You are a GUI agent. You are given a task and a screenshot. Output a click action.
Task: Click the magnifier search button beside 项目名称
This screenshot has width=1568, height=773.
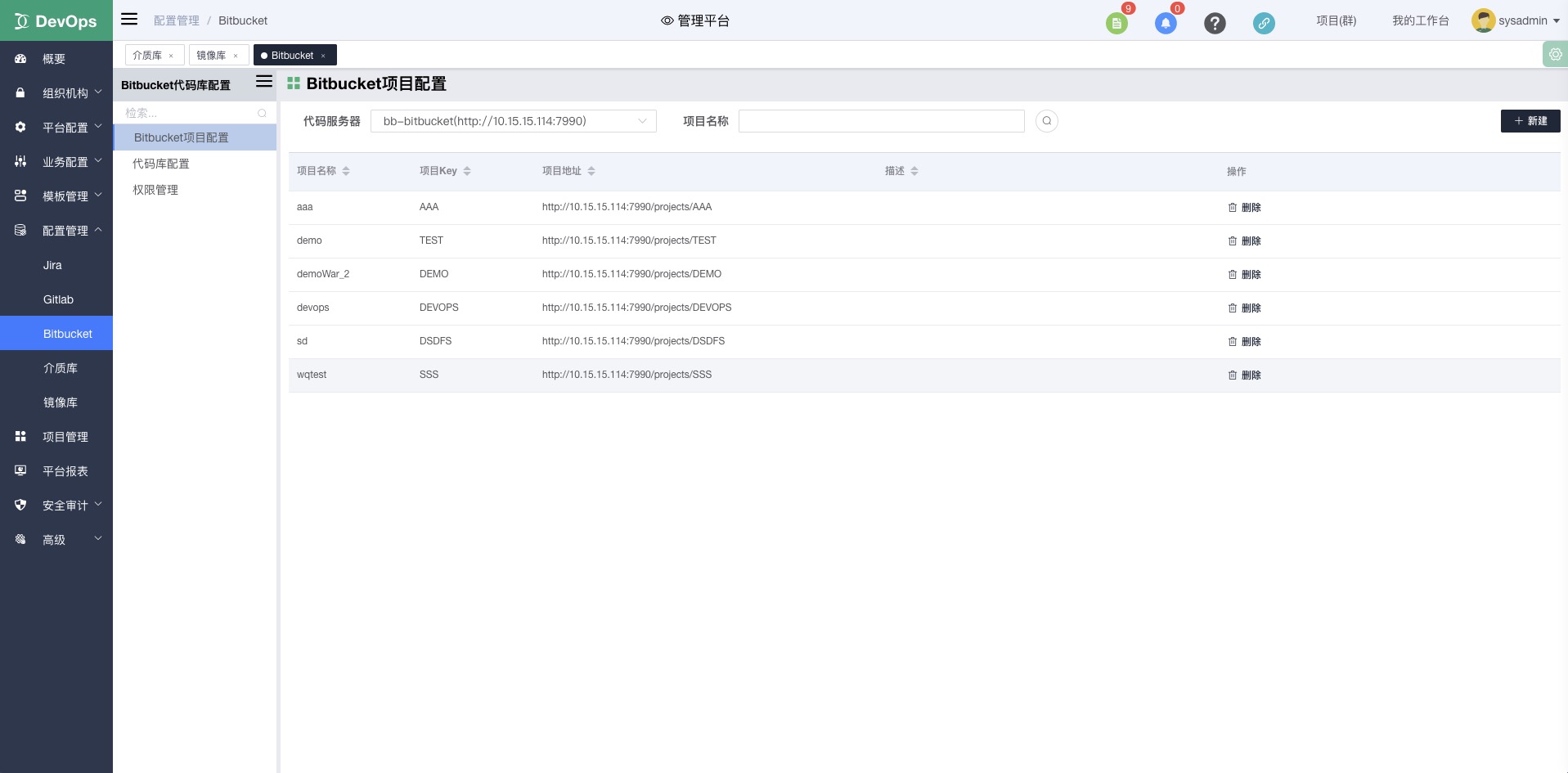point(1047,121)
